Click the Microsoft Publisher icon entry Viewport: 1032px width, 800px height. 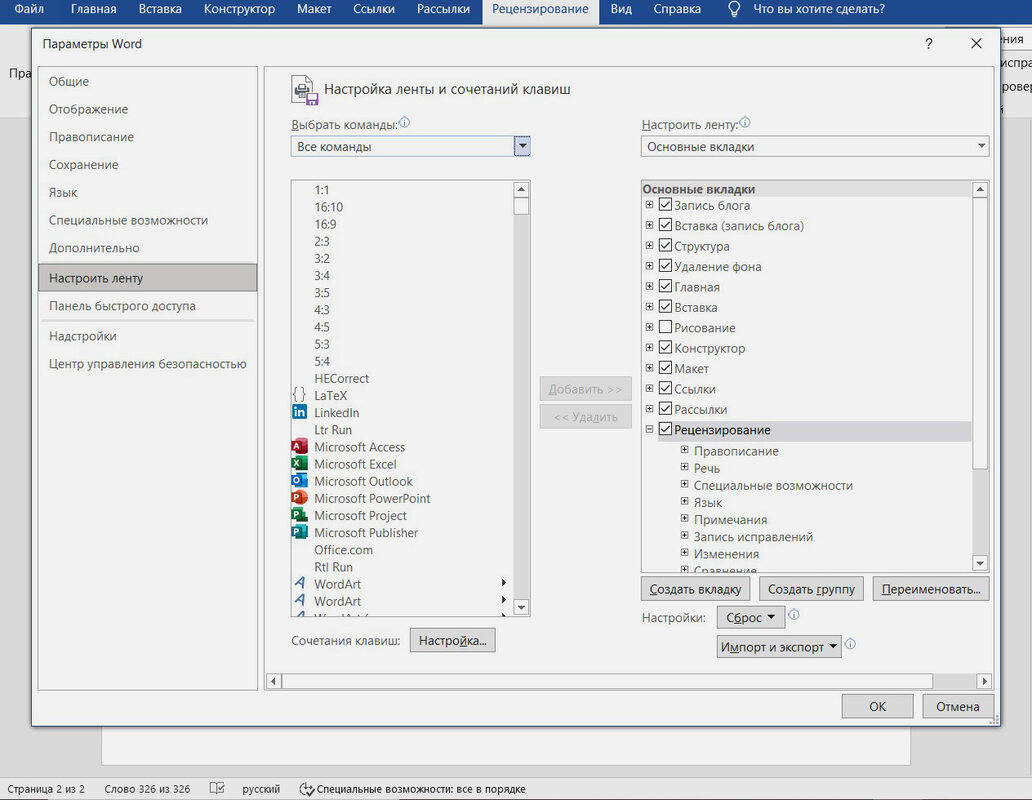(299, 533)
